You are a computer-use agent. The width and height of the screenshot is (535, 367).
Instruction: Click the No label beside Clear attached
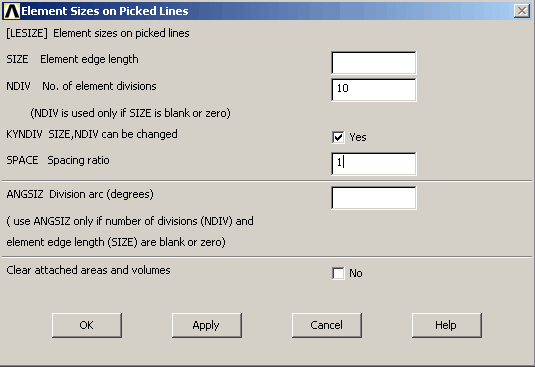pos(356,274)
